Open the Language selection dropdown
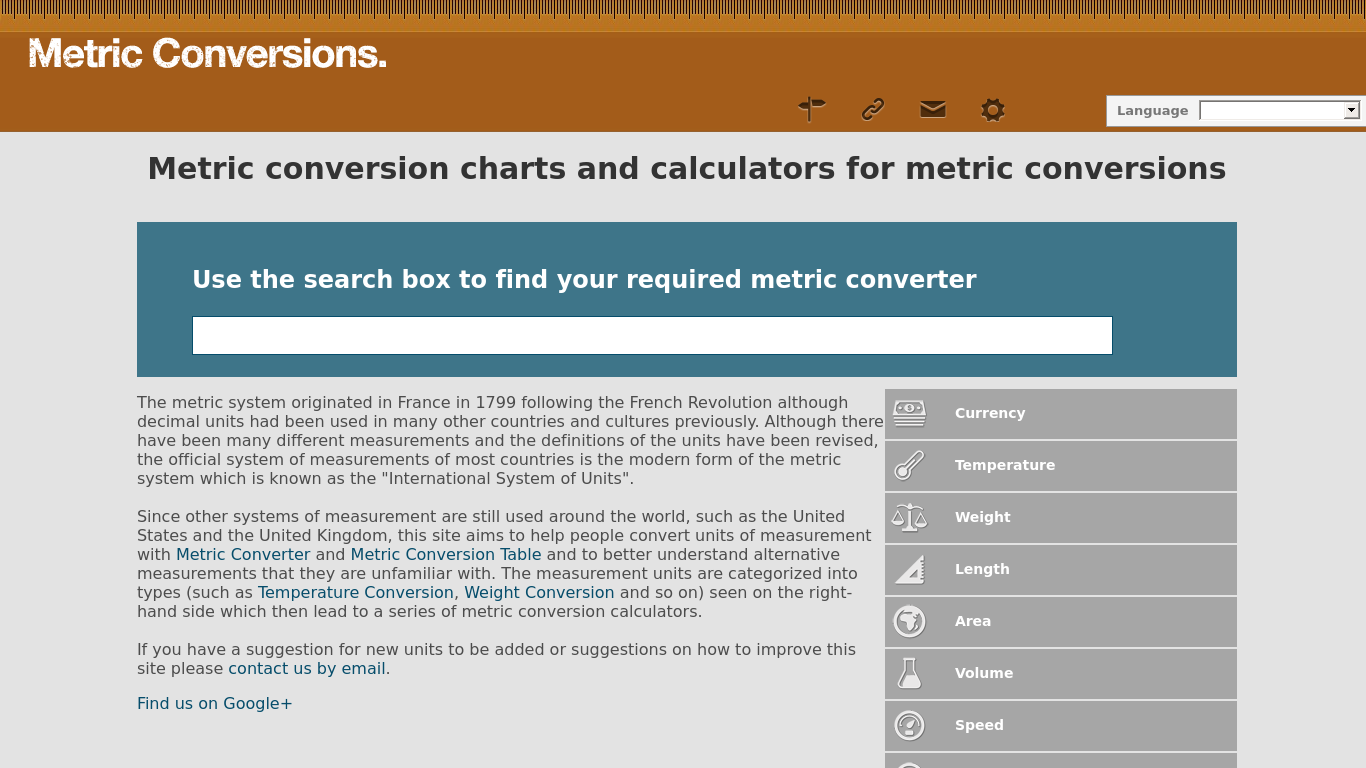Viewport: 1366px width, 768px height. click(1279, 110)
